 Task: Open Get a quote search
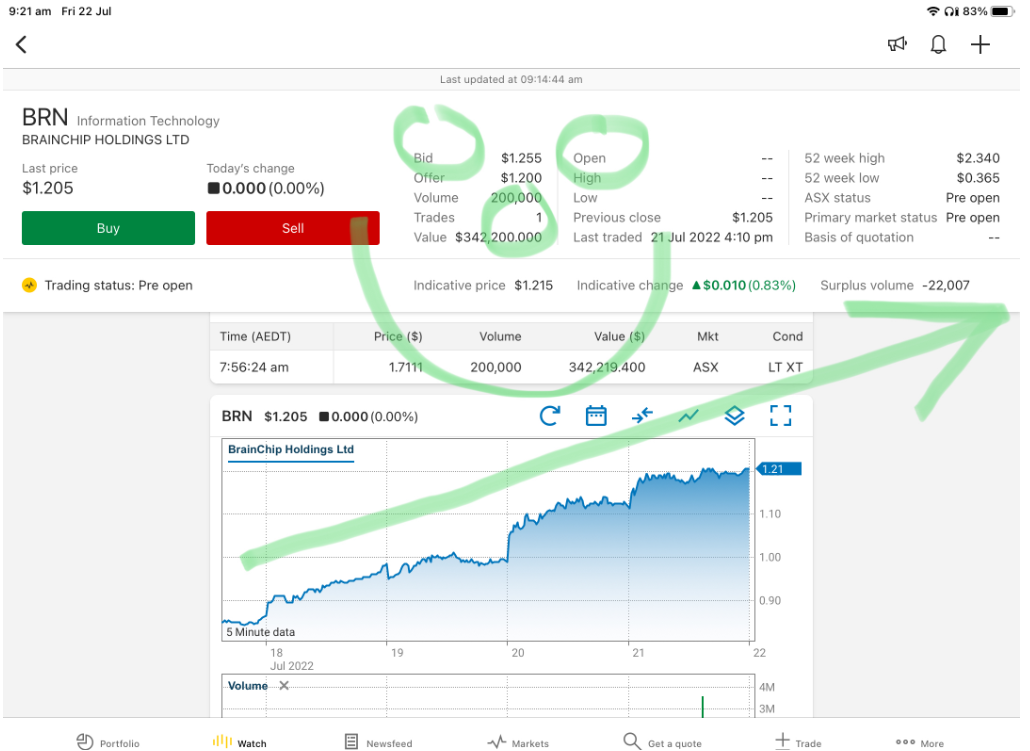pyautogui.click(x=662, y=742)
